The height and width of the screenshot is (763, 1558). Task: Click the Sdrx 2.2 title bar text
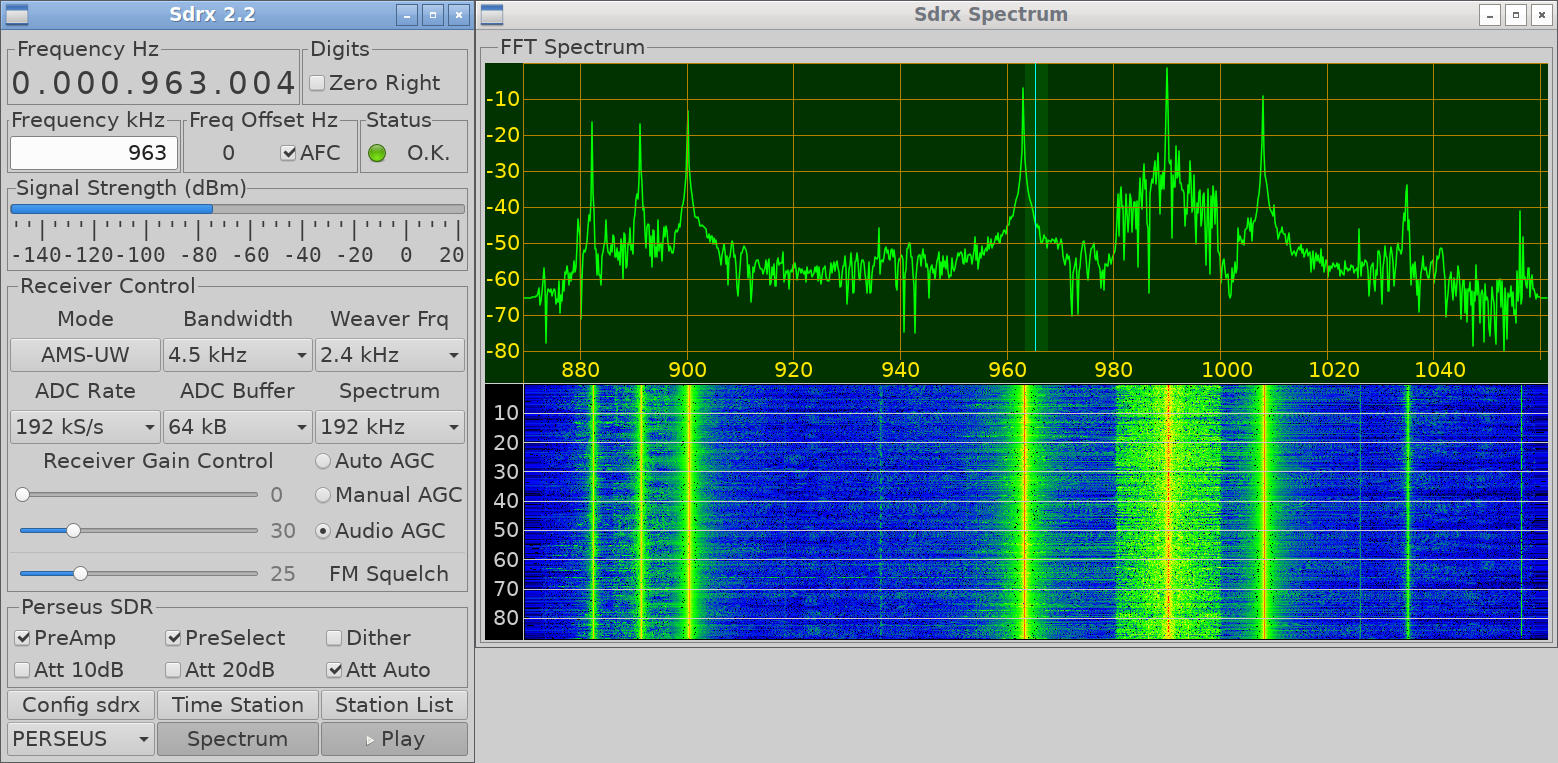(x=212, y=14)
